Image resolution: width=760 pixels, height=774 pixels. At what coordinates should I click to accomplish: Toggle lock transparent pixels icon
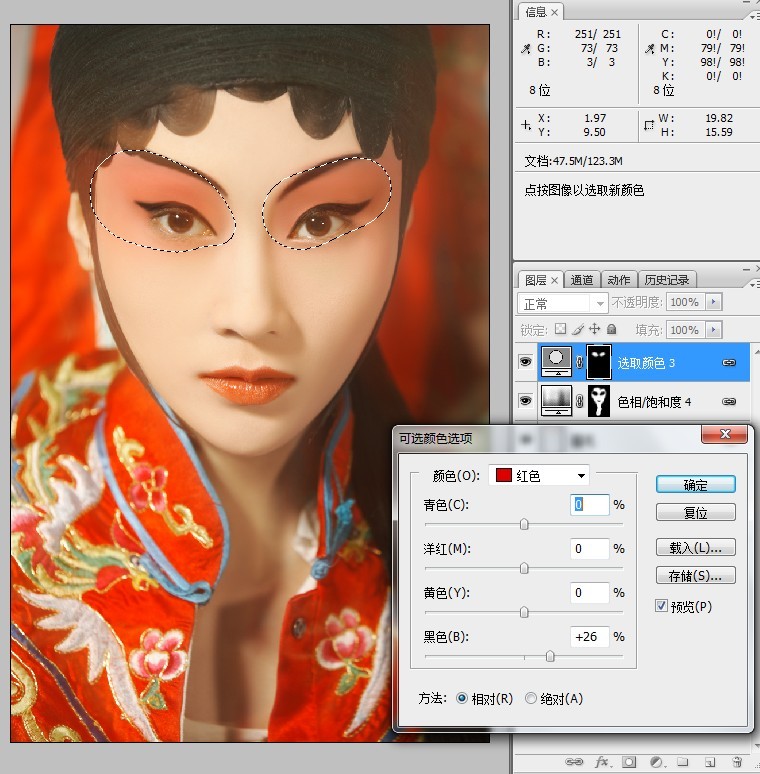561,329
